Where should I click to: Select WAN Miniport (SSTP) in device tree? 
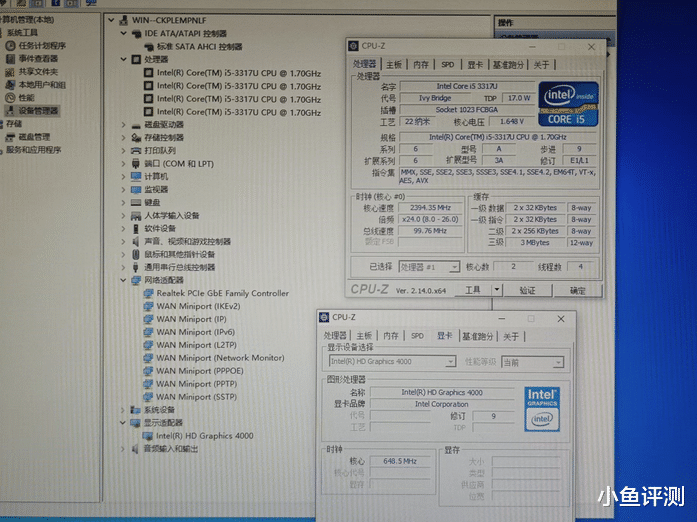[196, 397]
